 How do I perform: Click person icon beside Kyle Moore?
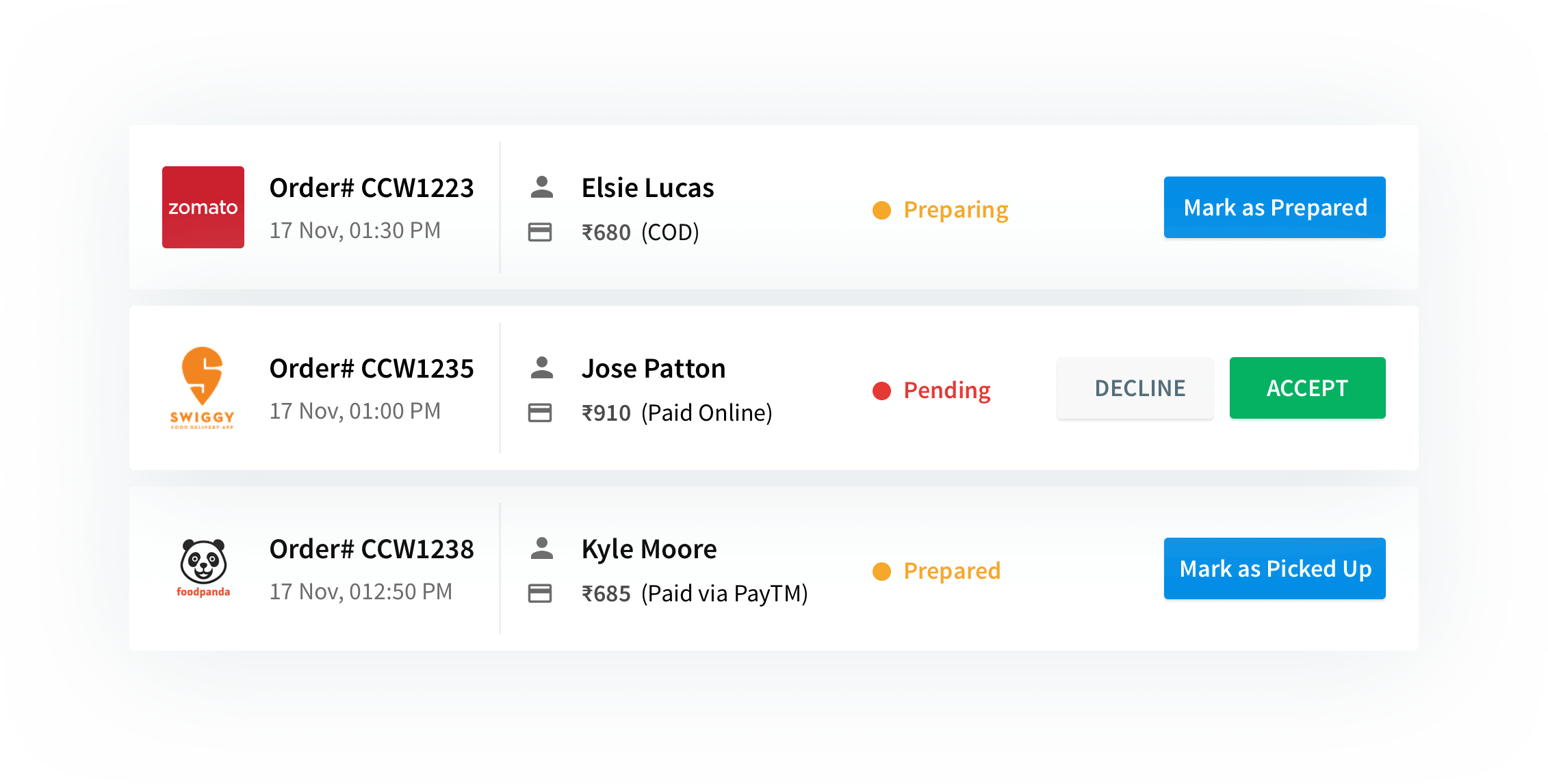[x=541, y=548]
